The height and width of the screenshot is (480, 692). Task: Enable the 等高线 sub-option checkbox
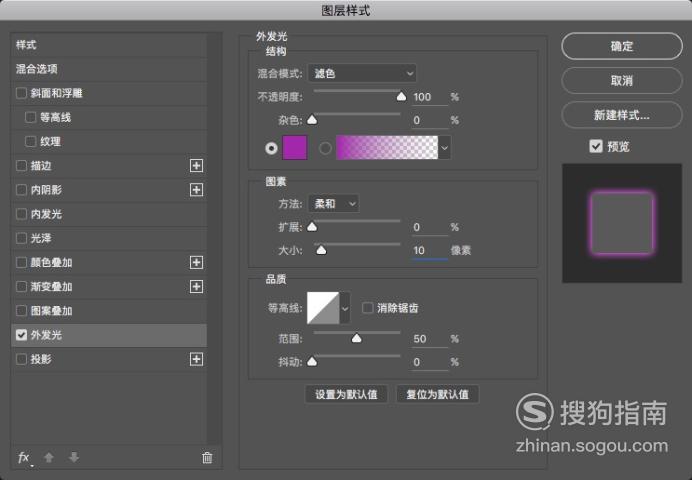coord(30,117)
